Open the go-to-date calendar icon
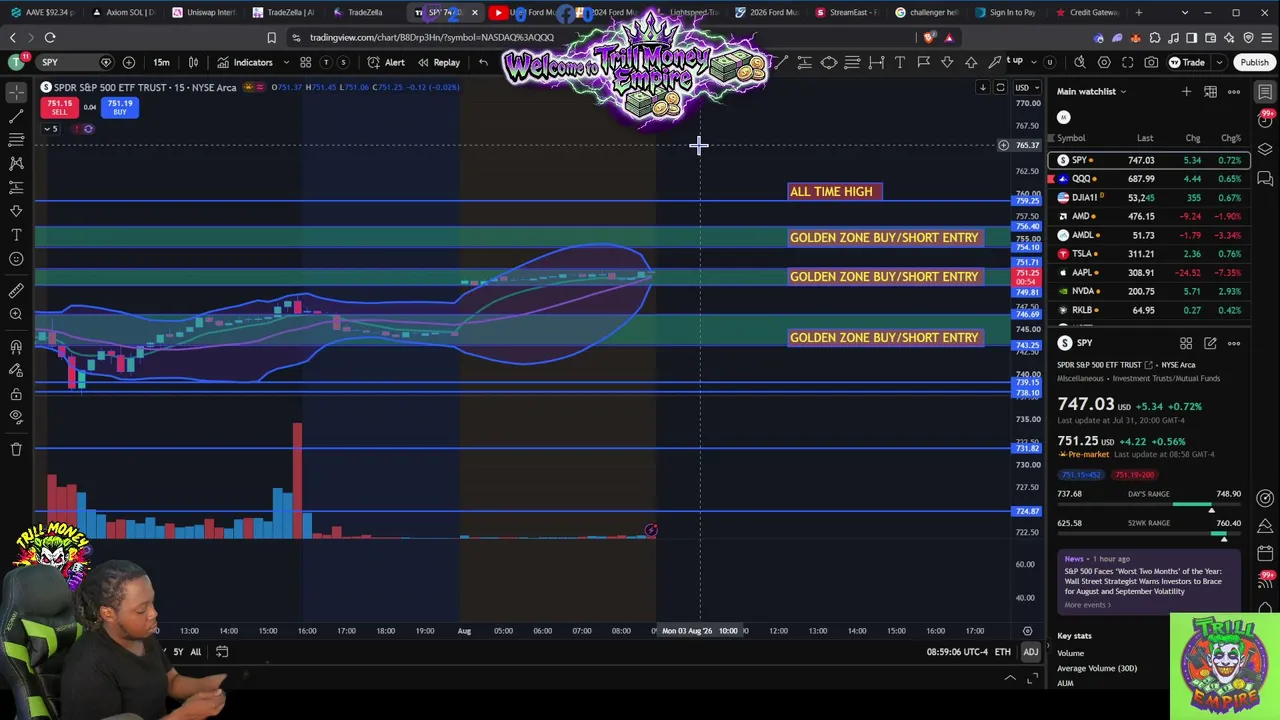 (222, 652)
